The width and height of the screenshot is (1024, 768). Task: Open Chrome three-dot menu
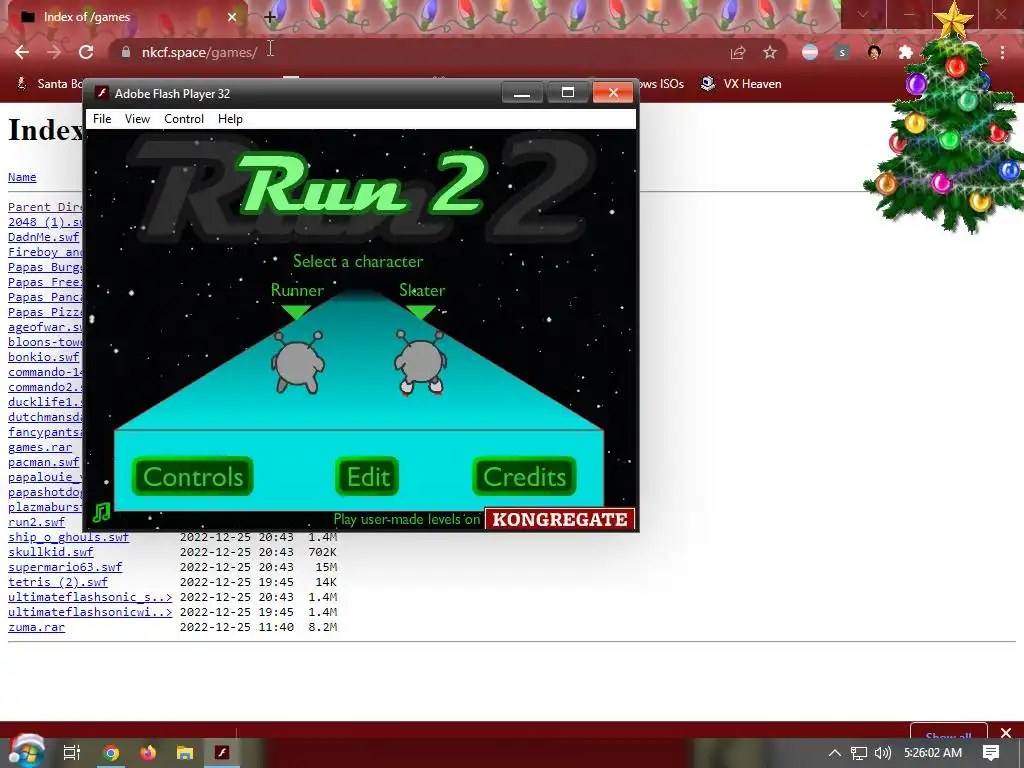point(1002,52)
